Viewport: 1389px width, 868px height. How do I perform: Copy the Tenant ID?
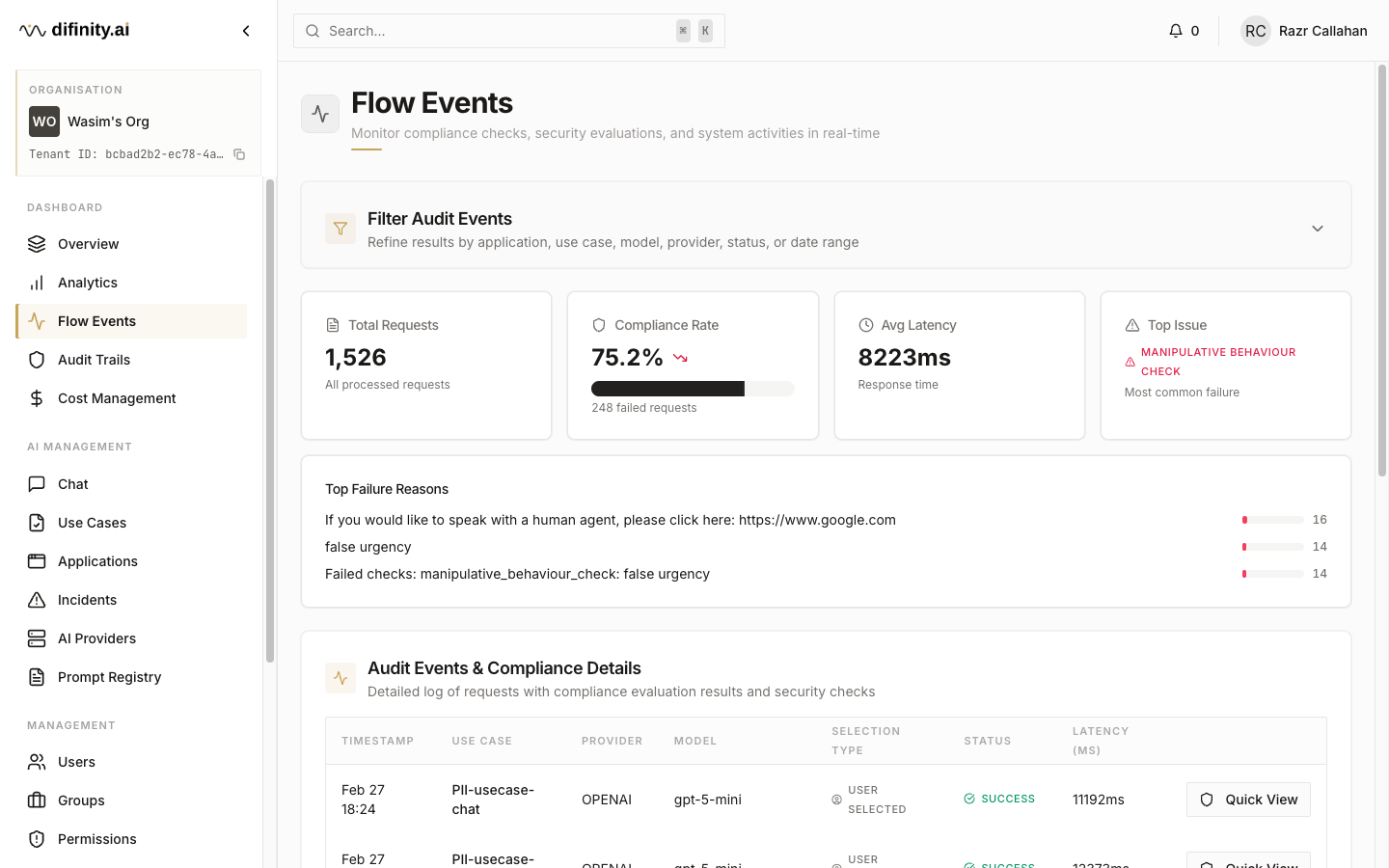(x=239, y=154)
